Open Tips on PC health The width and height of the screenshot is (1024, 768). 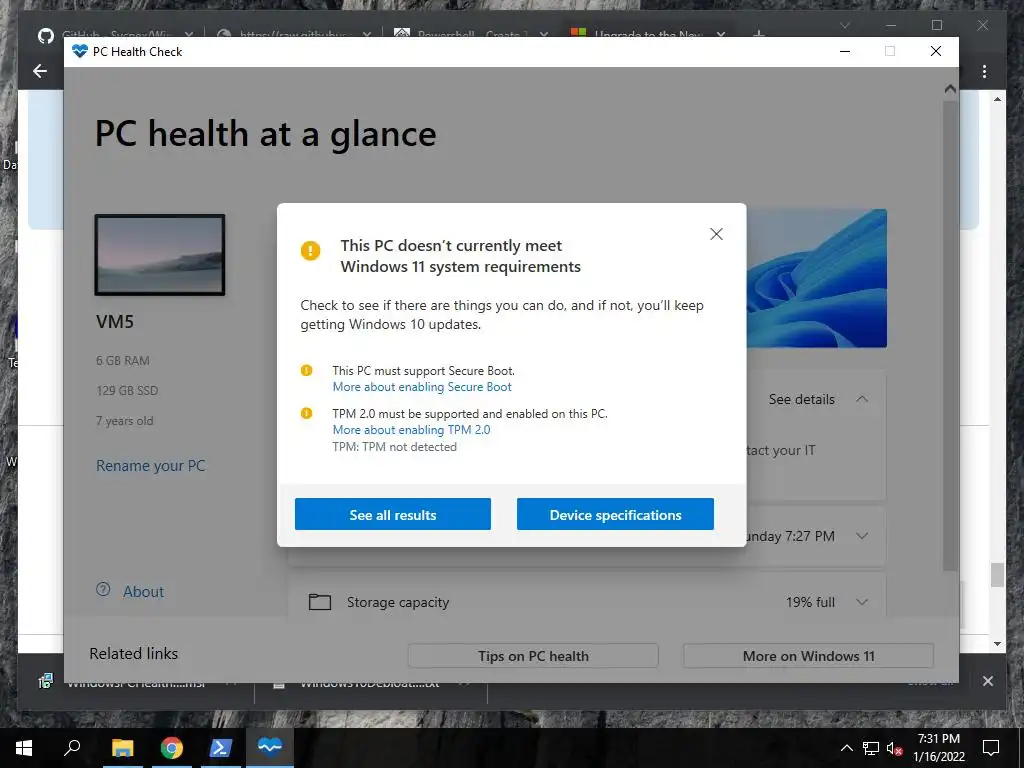pos(533,656)
